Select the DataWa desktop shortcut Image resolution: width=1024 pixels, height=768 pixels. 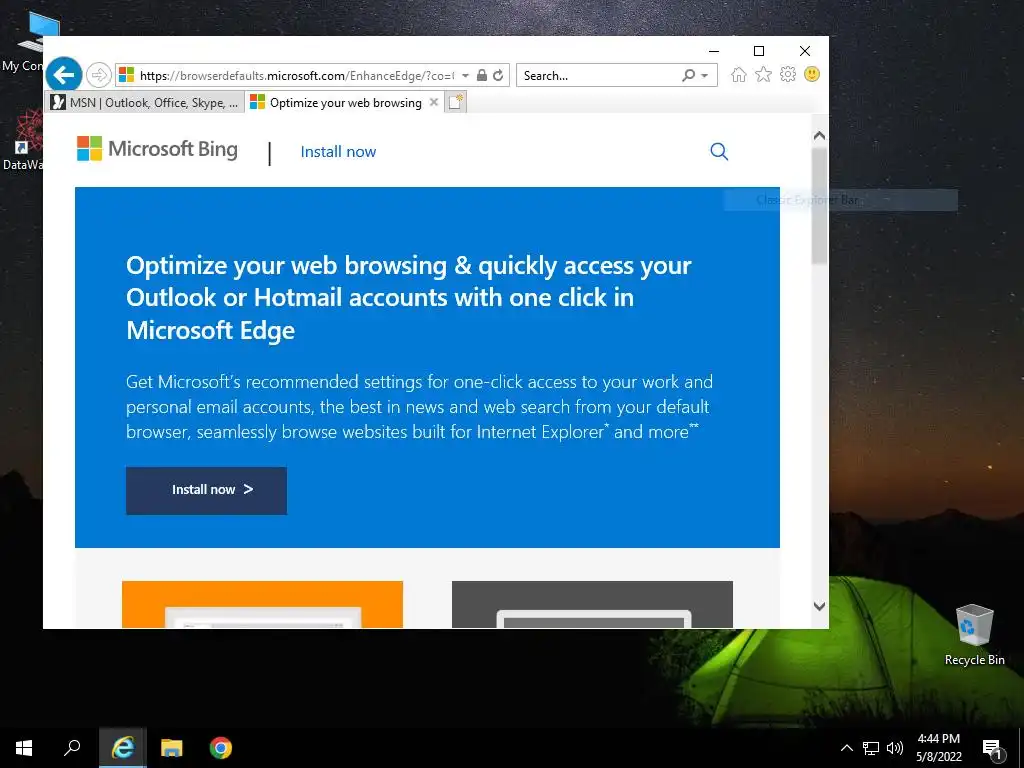click(x=23, y=140)
